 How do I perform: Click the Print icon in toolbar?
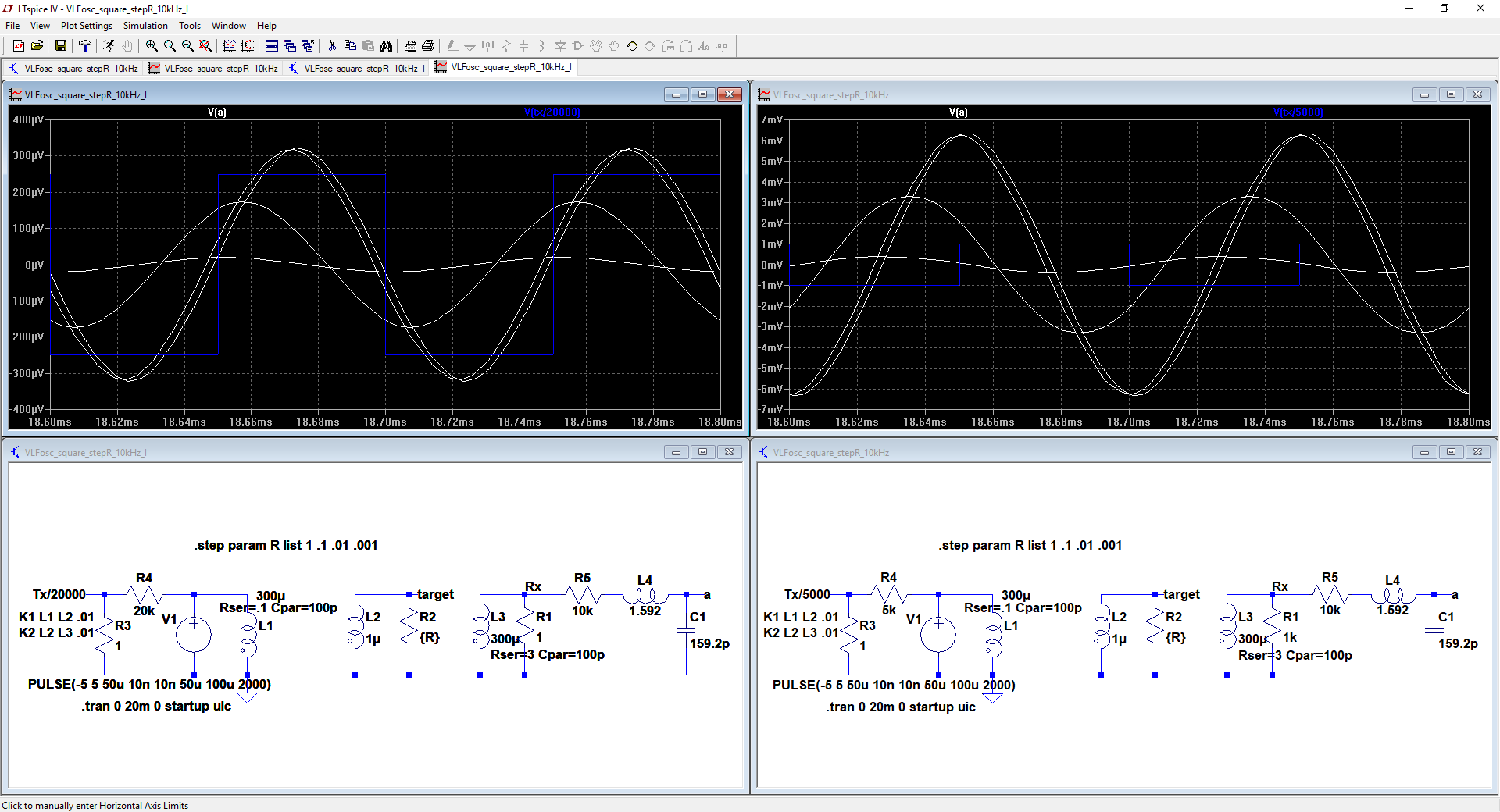[428, 46]
